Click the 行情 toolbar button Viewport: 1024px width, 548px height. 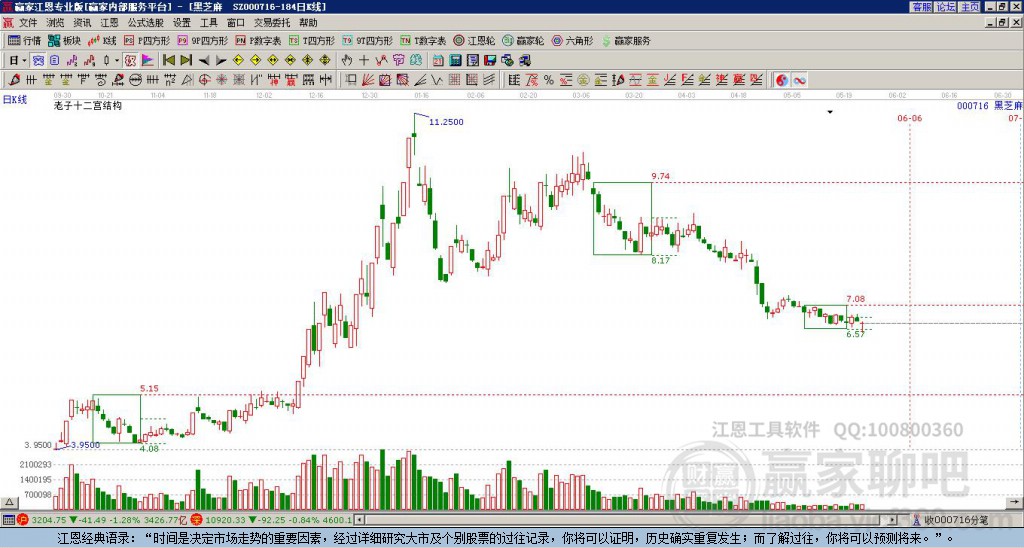pyautogui.click(x=24, y=40)
